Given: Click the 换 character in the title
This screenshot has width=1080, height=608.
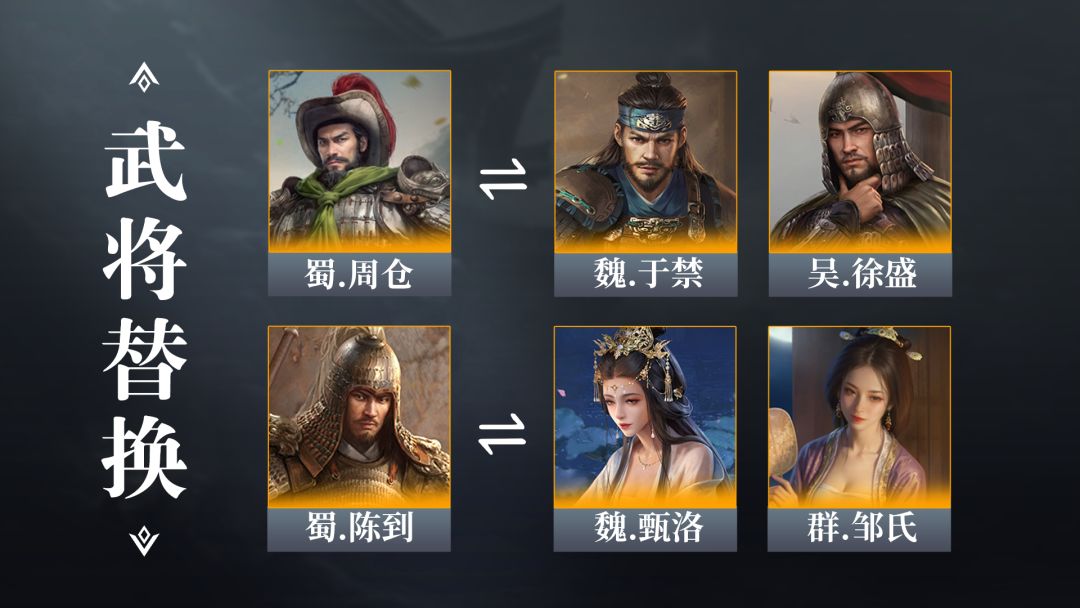Looking at the screenshot, I should (145, 458).
